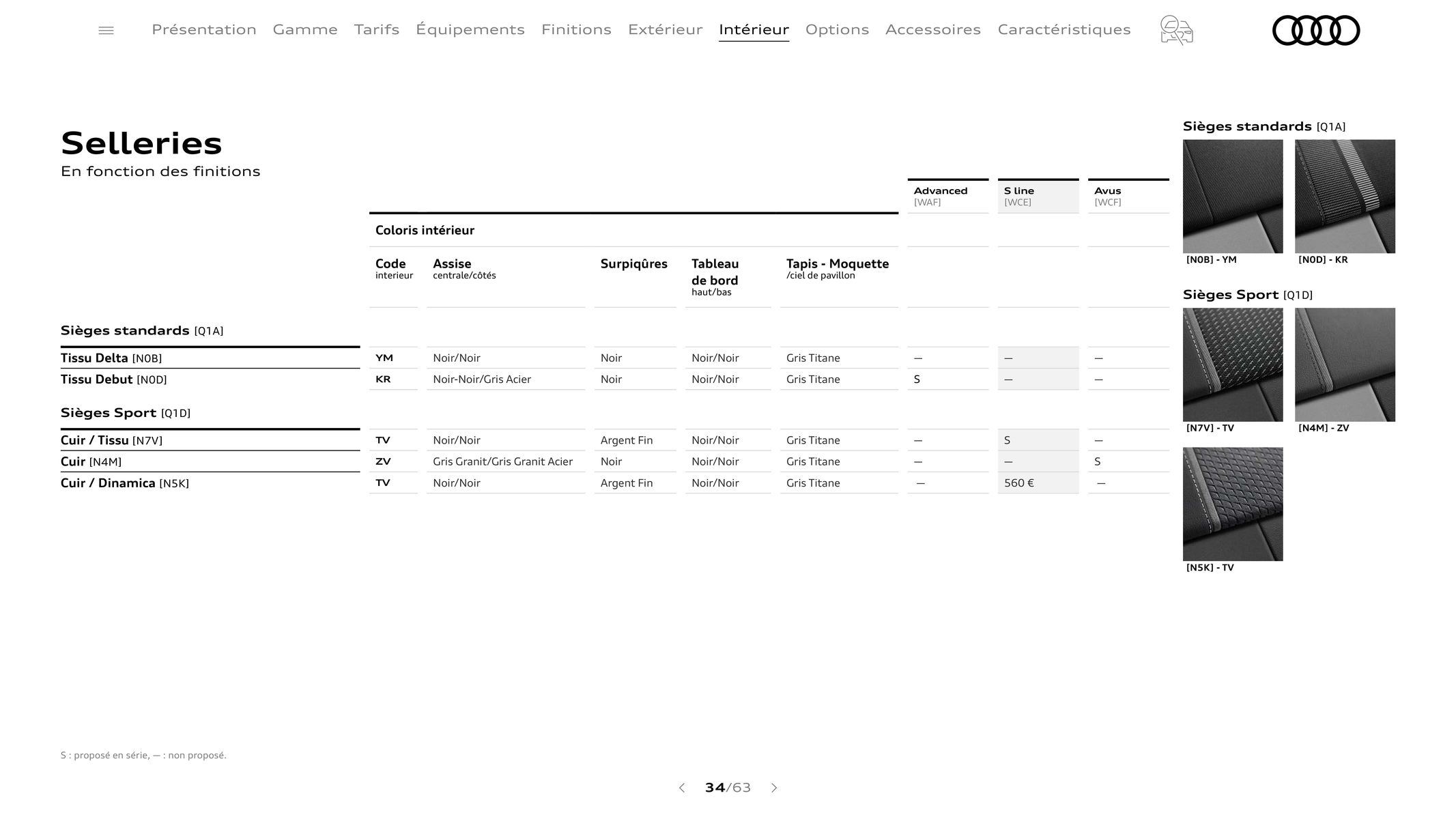The width and height of the screenshot is (1456, 819).
Task: Click the Avus [WCF] column header
Action: tap(1128, 196)
